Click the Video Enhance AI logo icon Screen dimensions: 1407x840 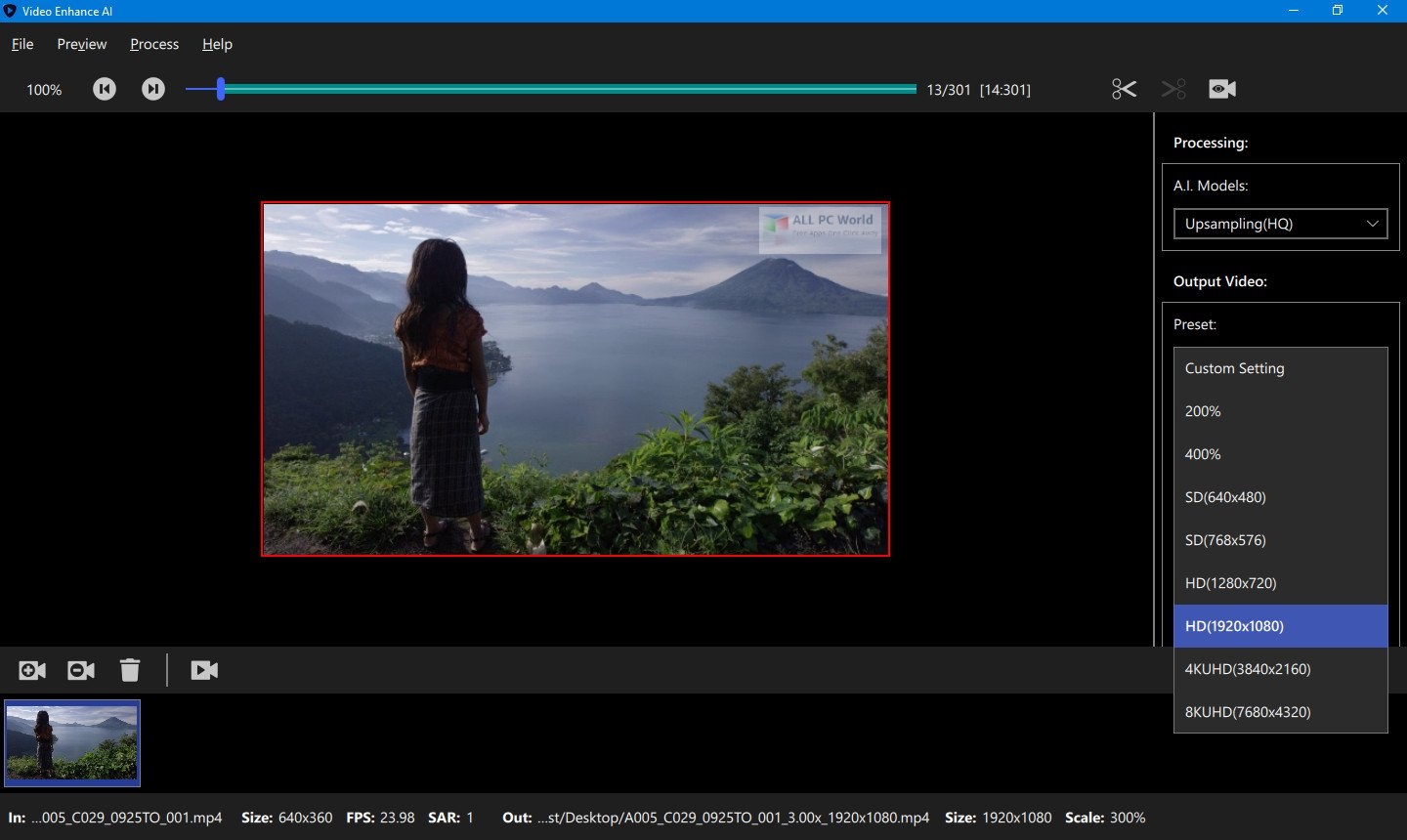tap(10, 11)
